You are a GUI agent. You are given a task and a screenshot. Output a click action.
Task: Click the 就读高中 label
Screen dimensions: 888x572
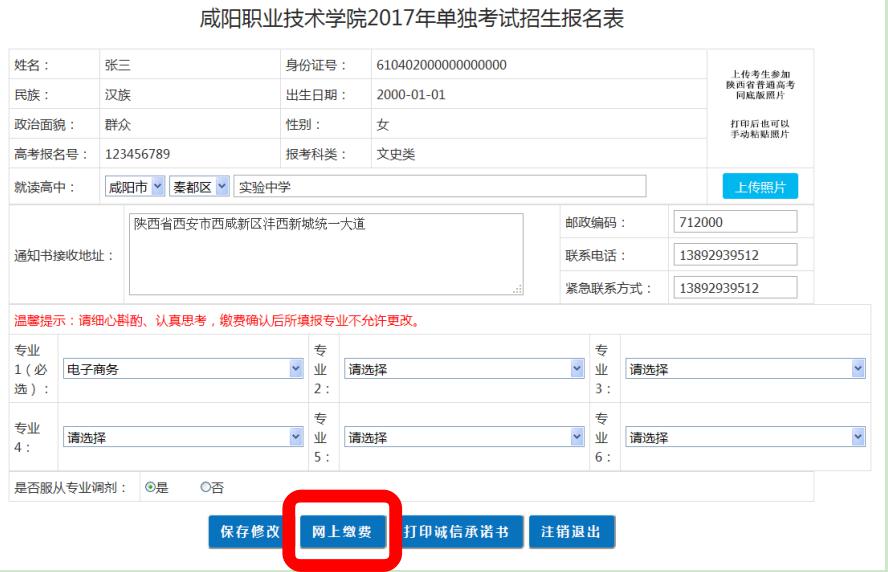click(44, 186)
